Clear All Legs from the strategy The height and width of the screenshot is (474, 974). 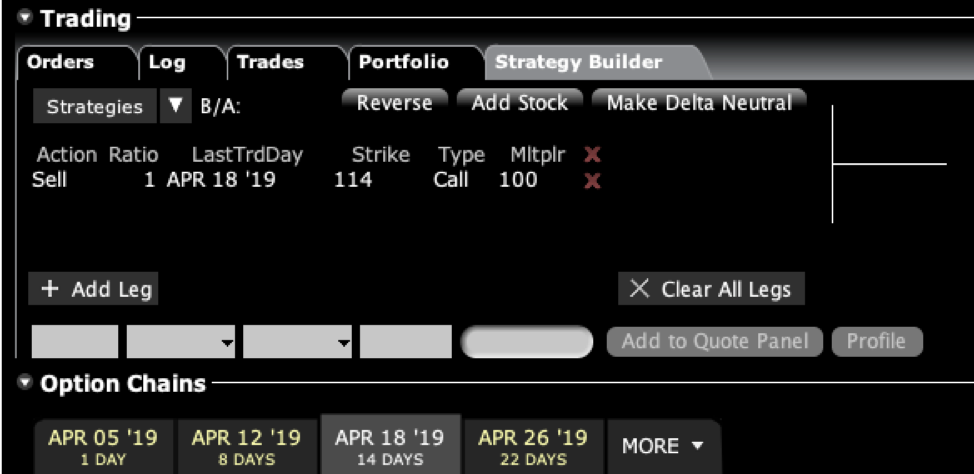(711, 290)
